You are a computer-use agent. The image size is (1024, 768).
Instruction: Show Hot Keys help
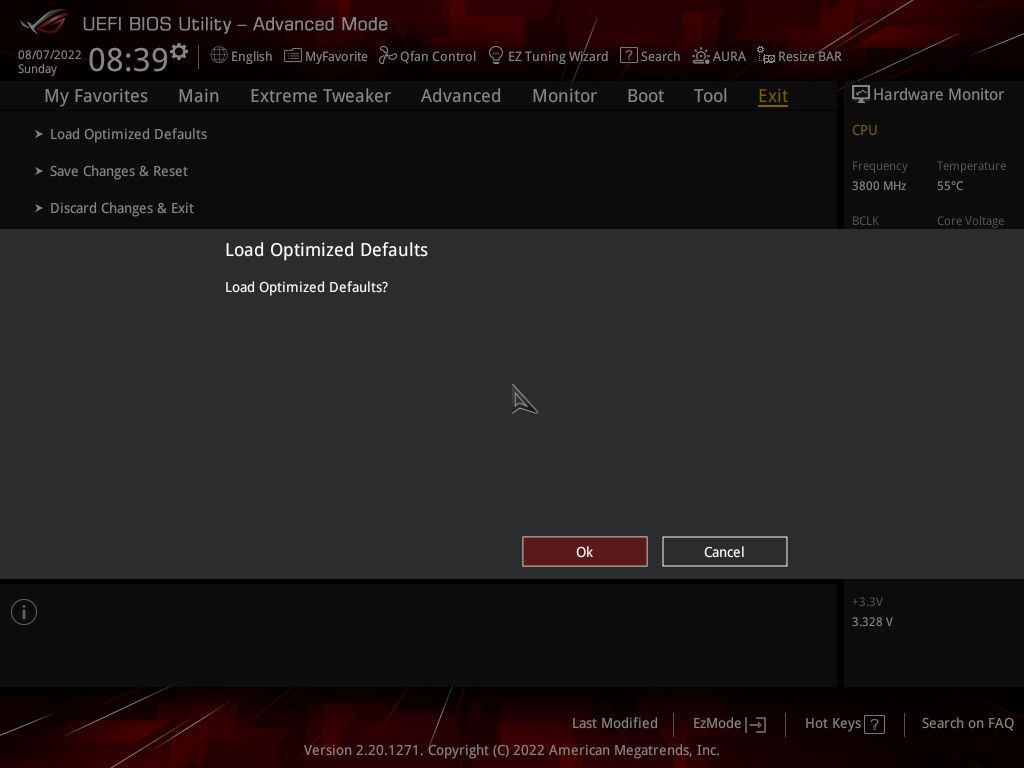tap(833, 724)
